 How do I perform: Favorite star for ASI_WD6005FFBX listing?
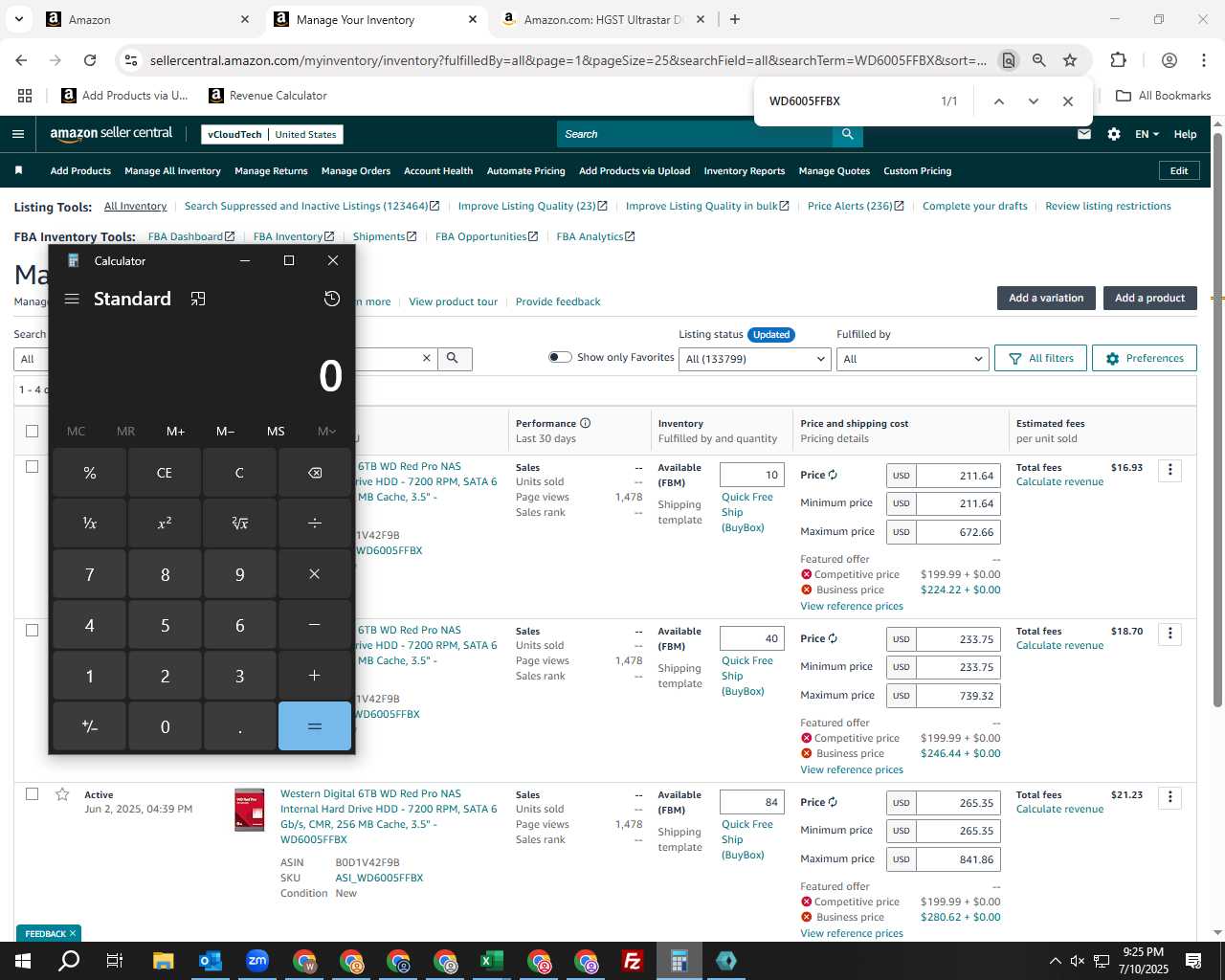62,794
